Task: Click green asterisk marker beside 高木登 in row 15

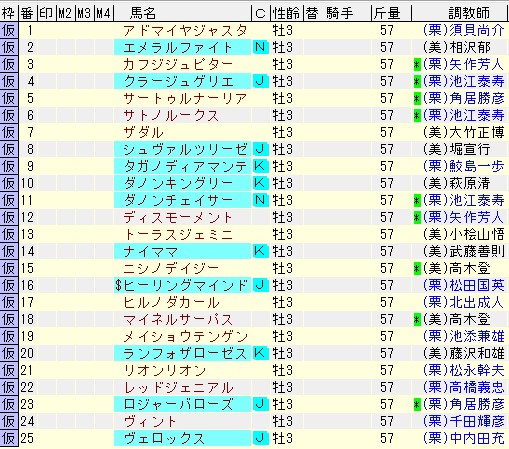Action: (x=417, y=269)
